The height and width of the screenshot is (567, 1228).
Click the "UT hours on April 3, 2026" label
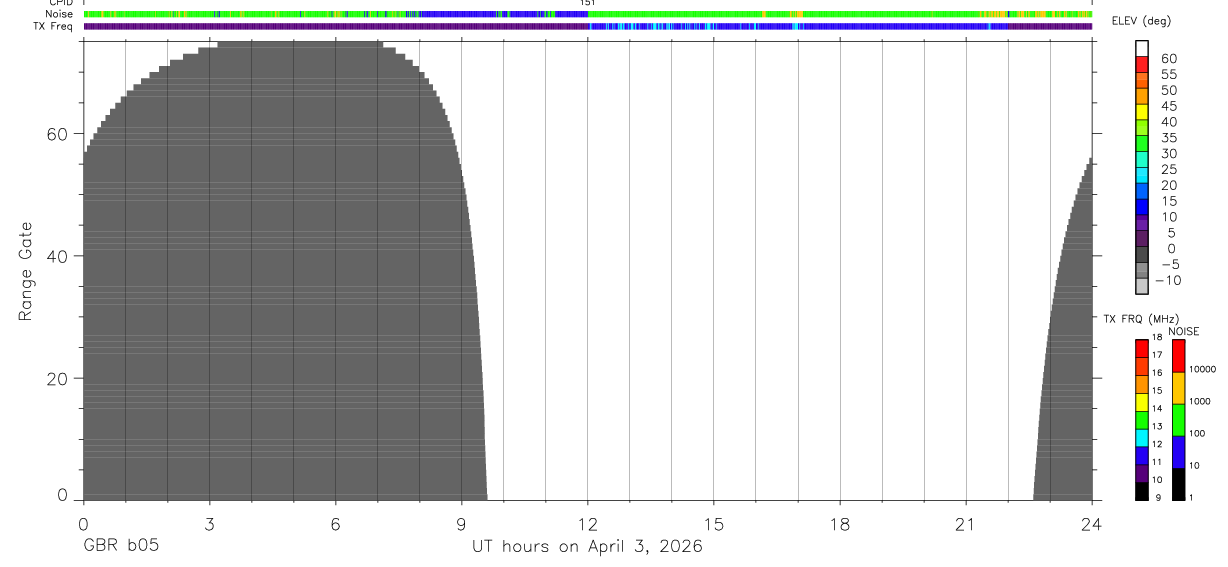coord(587,547)
